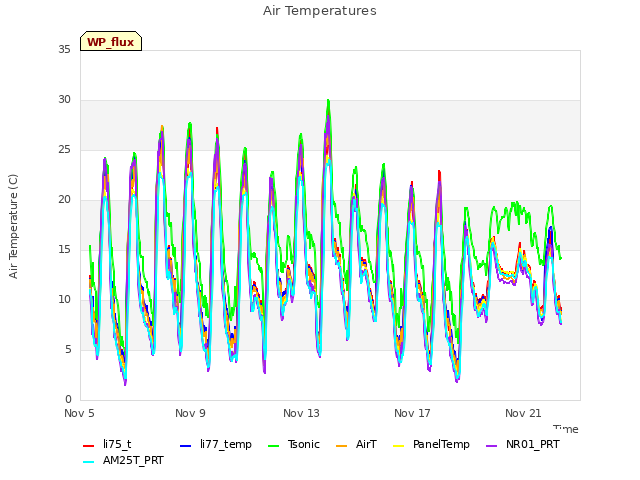Click the Time x-axis title
Image resolution: width=640 pixels, height=480 pixels.
[566, 429]
